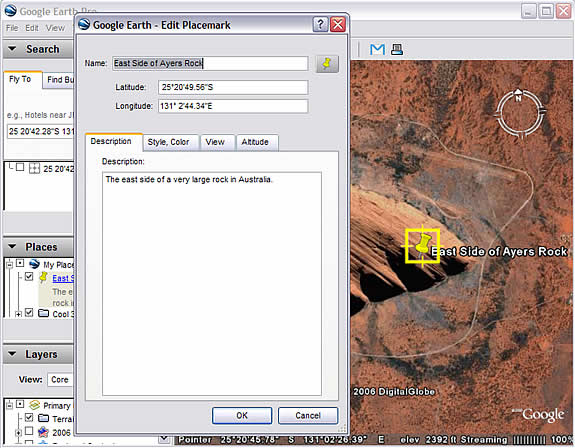Open the Altitude tab
575x448 pixels.
[255, 142]
